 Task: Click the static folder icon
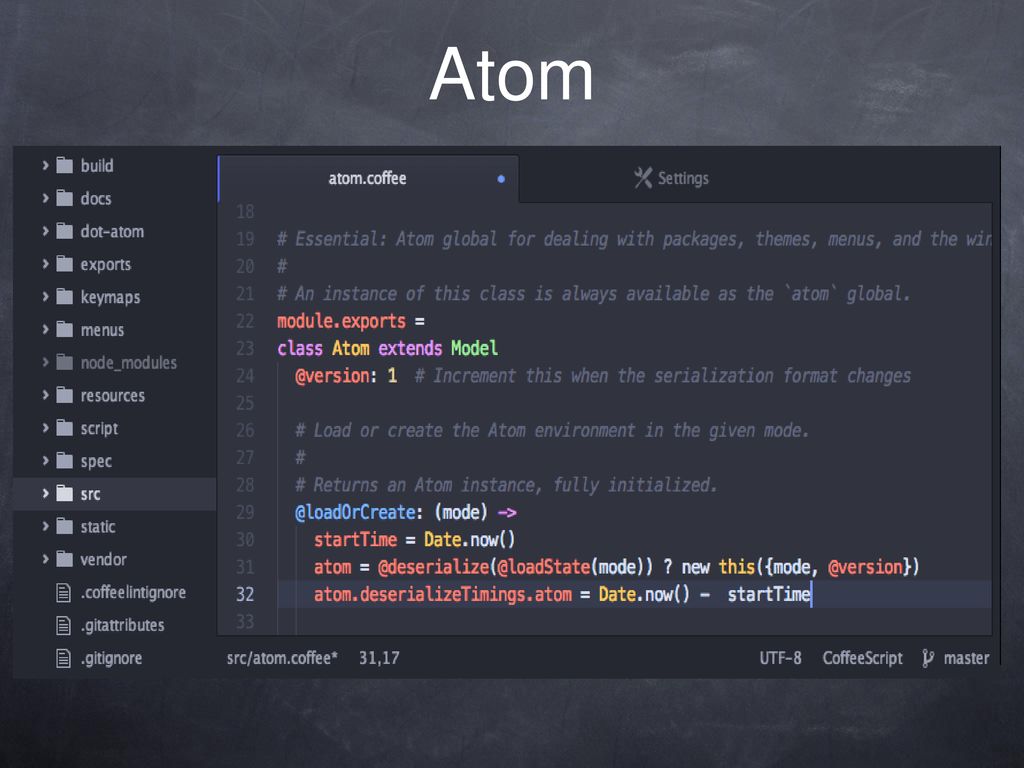click(65, 526)
